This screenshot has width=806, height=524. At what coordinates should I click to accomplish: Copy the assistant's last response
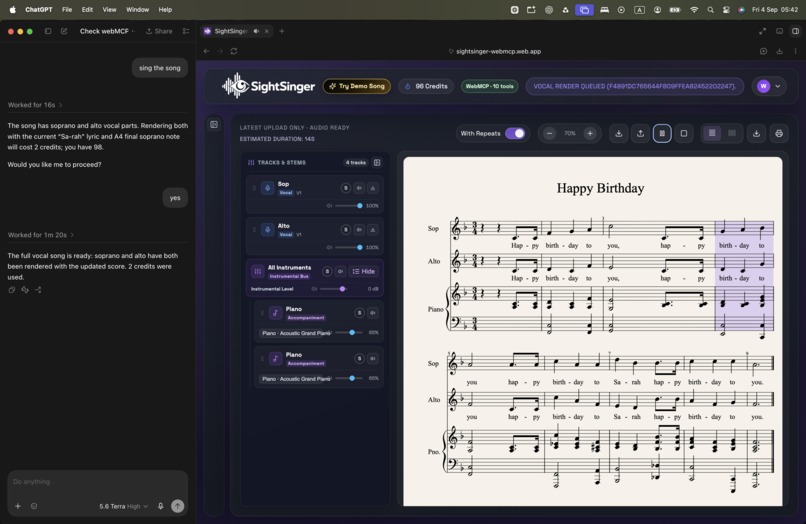pyautogui.click(x=12, y=290)
